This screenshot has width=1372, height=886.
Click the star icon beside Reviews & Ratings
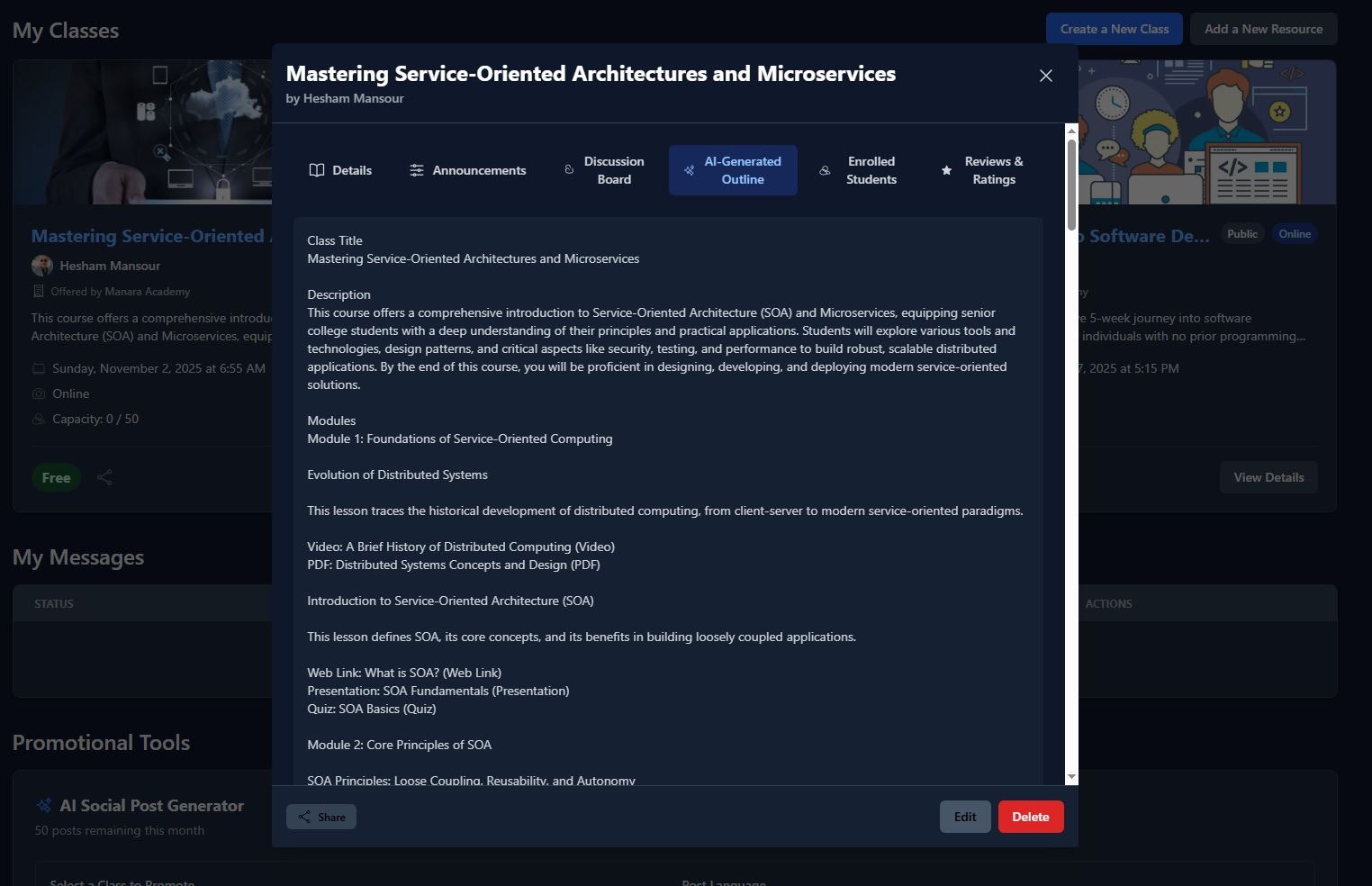point(946,169)
